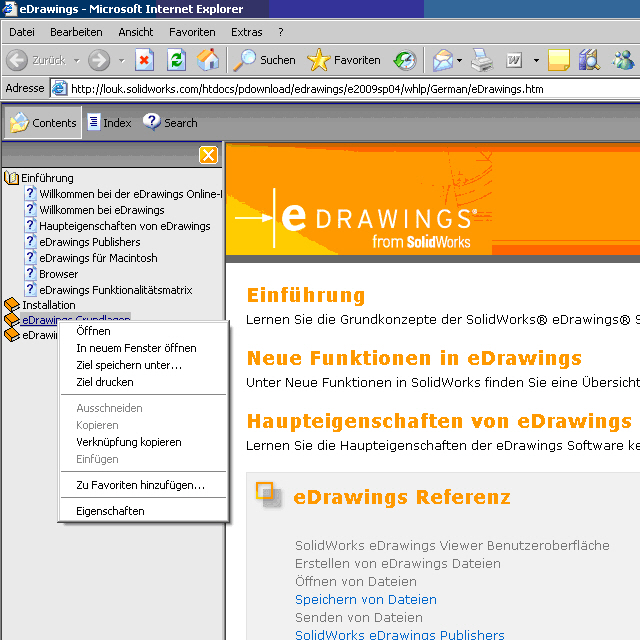Image resolution: width=640 pixels, height=640 pixels.
Task: Click Haupteigenschaften von eDrawings orange heading
Action: [x=439, y=421]
